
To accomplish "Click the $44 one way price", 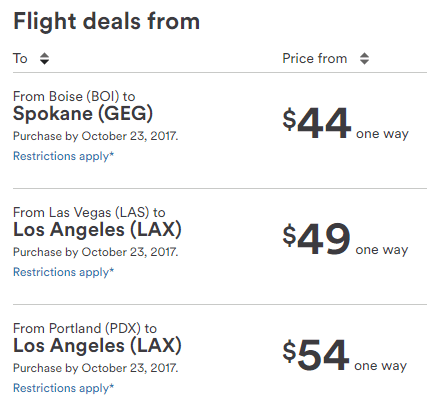I will (x=345, y=123).
